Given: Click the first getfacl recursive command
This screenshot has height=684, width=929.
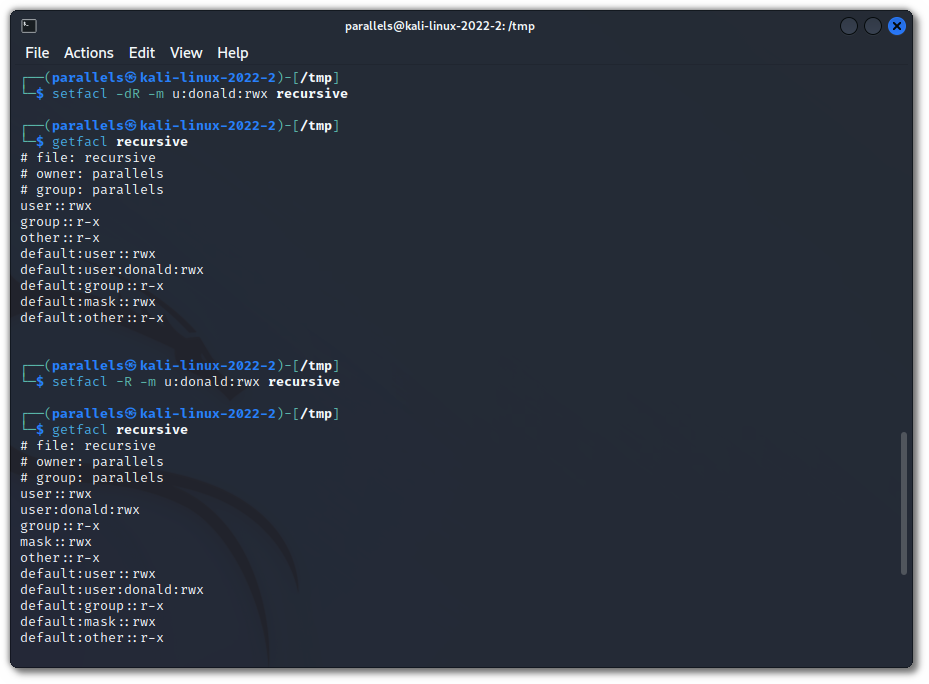Looking at the screenshot, I should [120, 142].
